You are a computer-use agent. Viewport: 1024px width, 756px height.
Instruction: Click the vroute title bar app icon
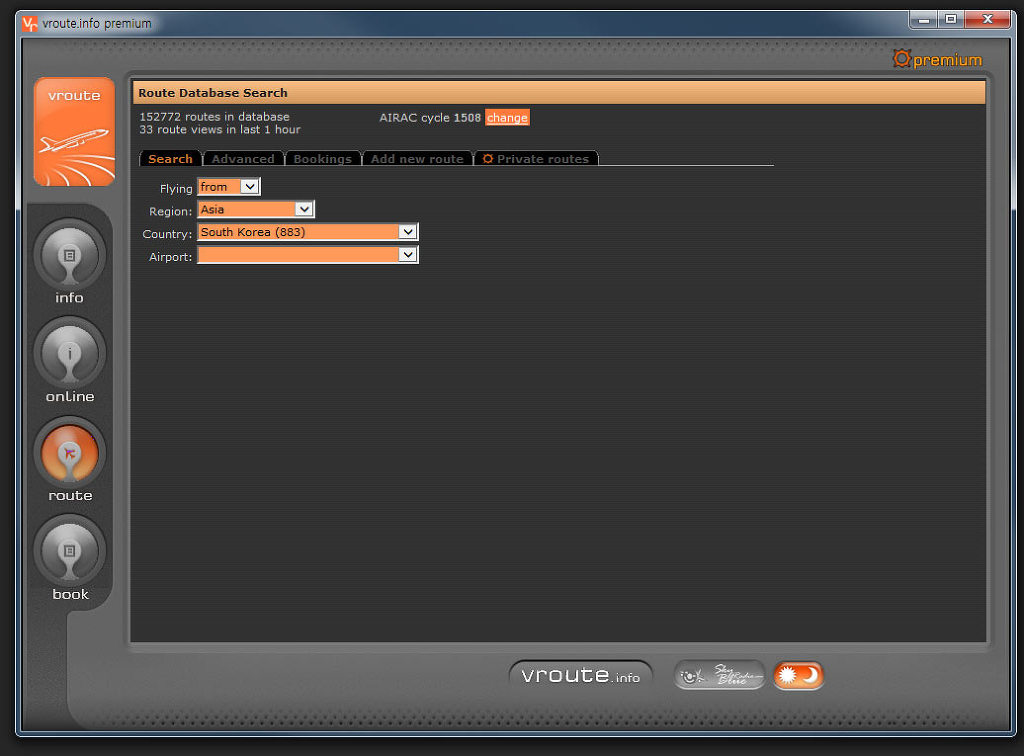click(29, 24)
